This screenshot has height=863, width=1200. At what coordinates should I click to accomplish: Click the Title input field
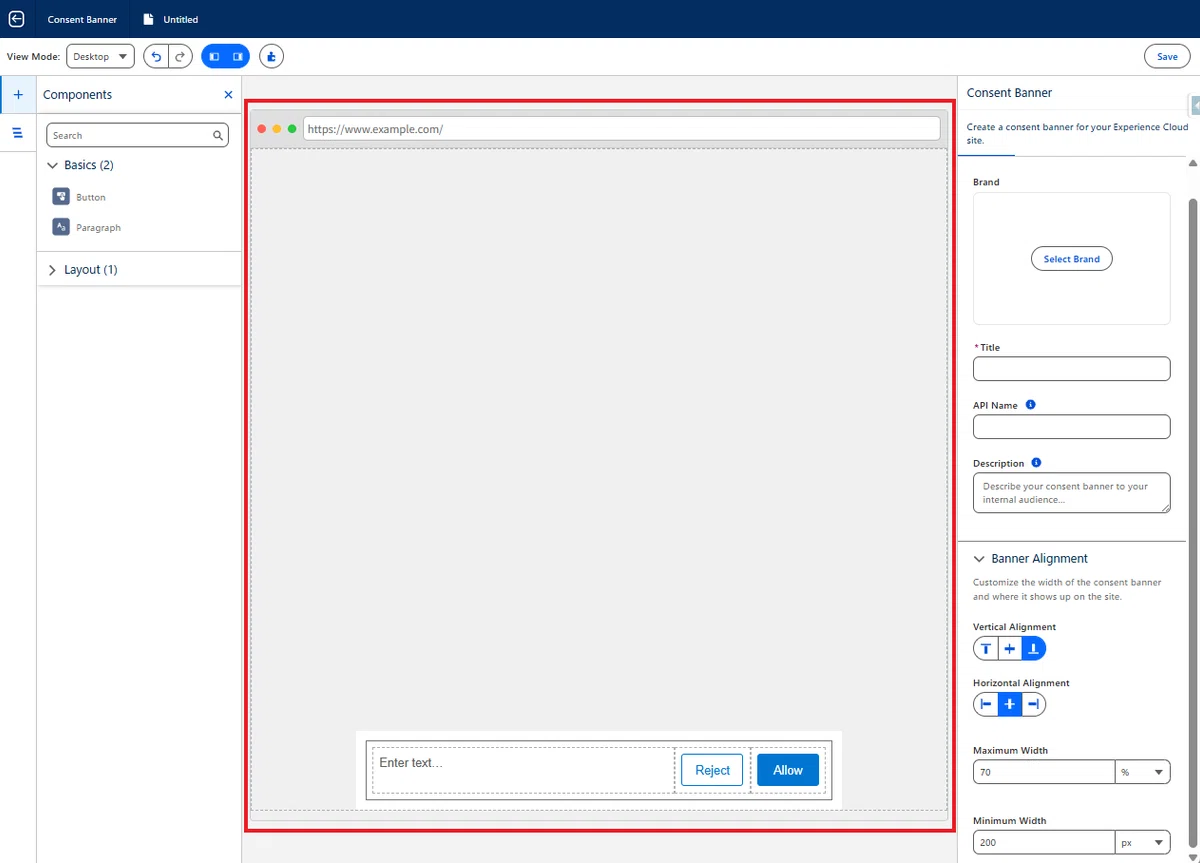click(1071, 369)
